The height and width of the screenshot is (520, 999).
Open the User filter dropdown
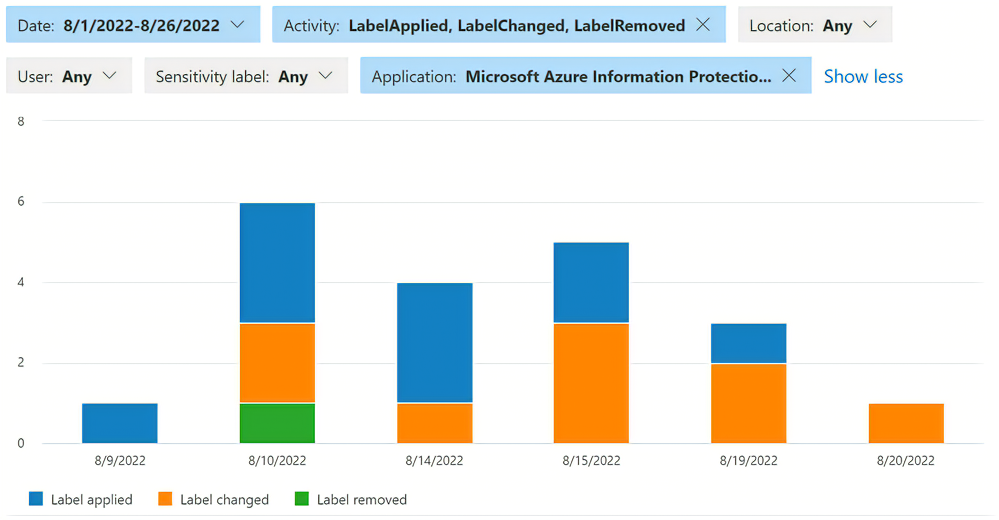(x=69, y=76)
